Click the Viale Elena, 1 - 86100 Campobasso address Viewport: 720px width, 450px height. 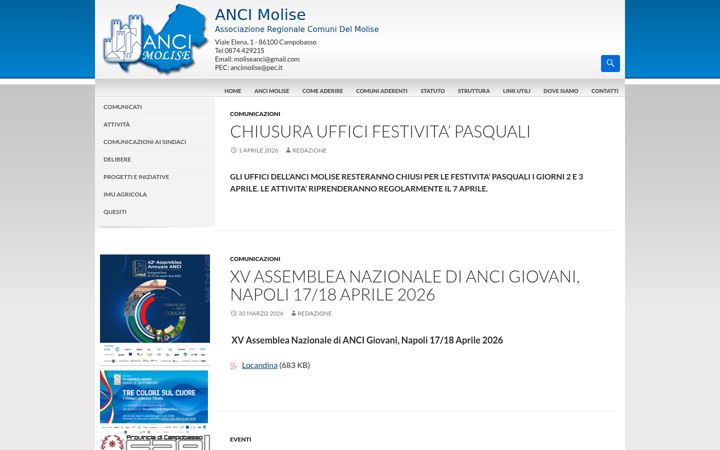pyautogui.click(x=265, y=42)
